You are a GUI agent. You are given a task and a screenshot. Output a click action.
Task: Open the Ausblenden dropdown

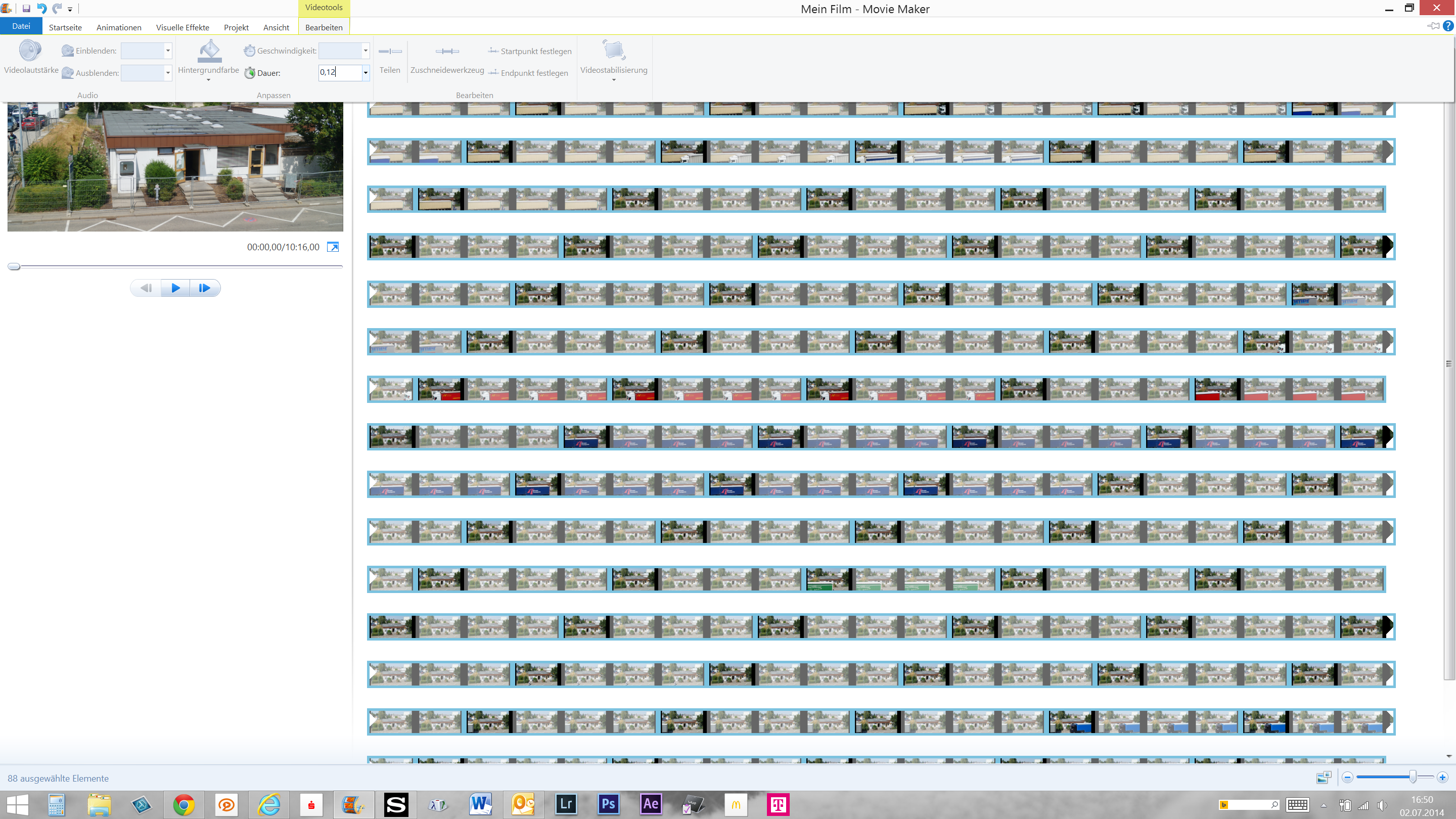pyautogui.click(x=167, y=73)
